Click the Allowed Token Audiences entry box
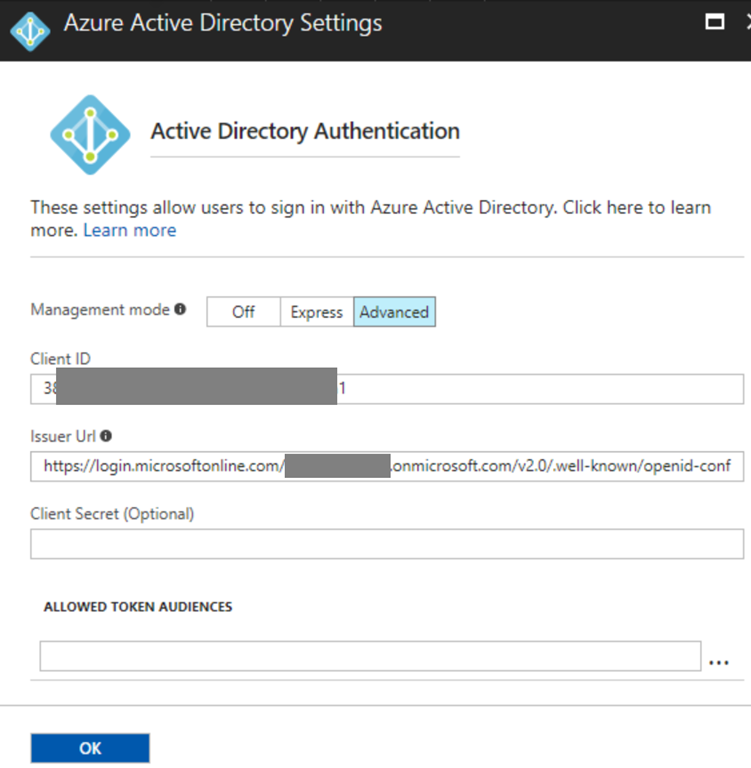Image resolution: width=751 pixels, height=768 pixels. pos(370,656)
